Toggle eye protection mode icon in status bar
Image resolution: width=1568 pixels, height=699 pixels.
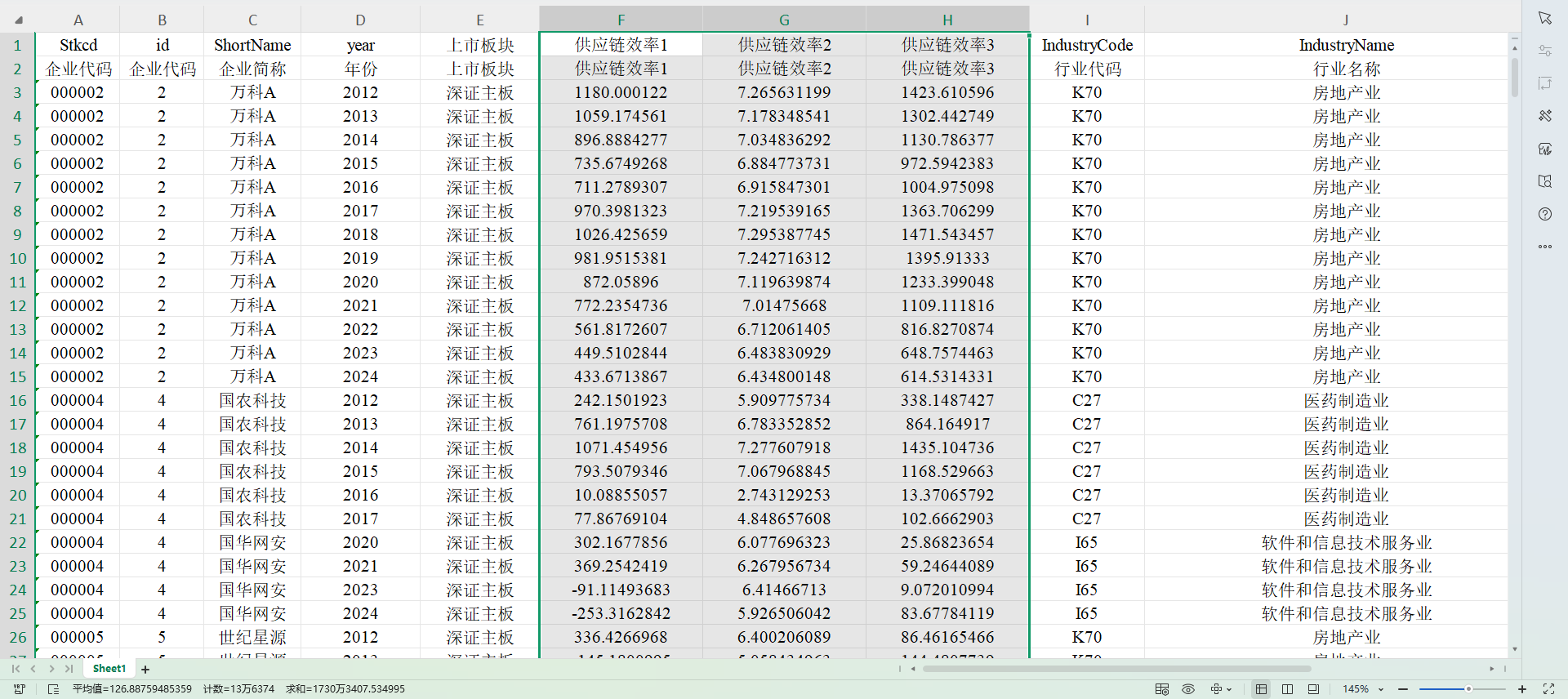tap(1188, 689)
